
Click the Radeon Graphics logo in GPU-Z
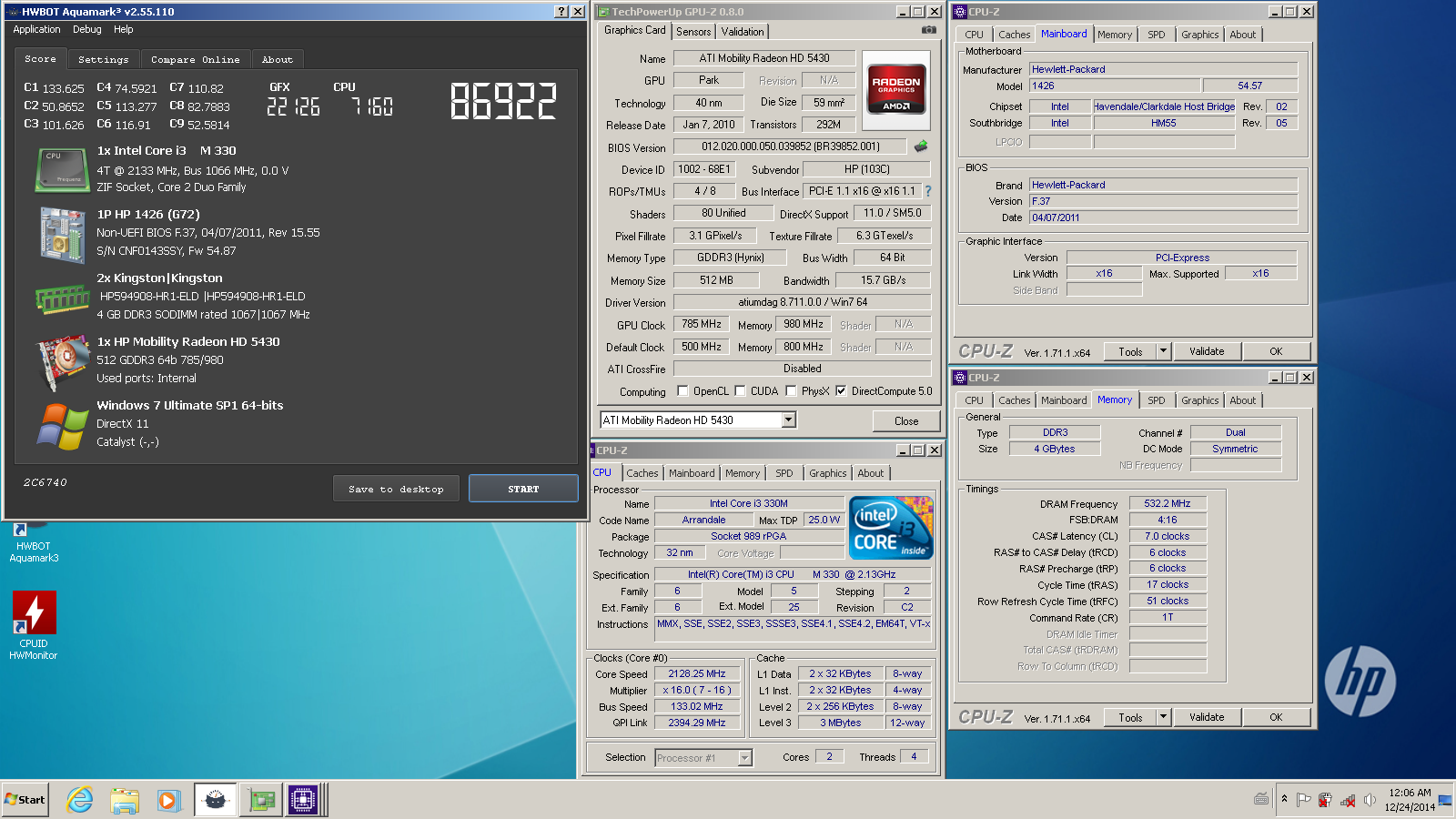pyautogui.click(x=896, y=91)
